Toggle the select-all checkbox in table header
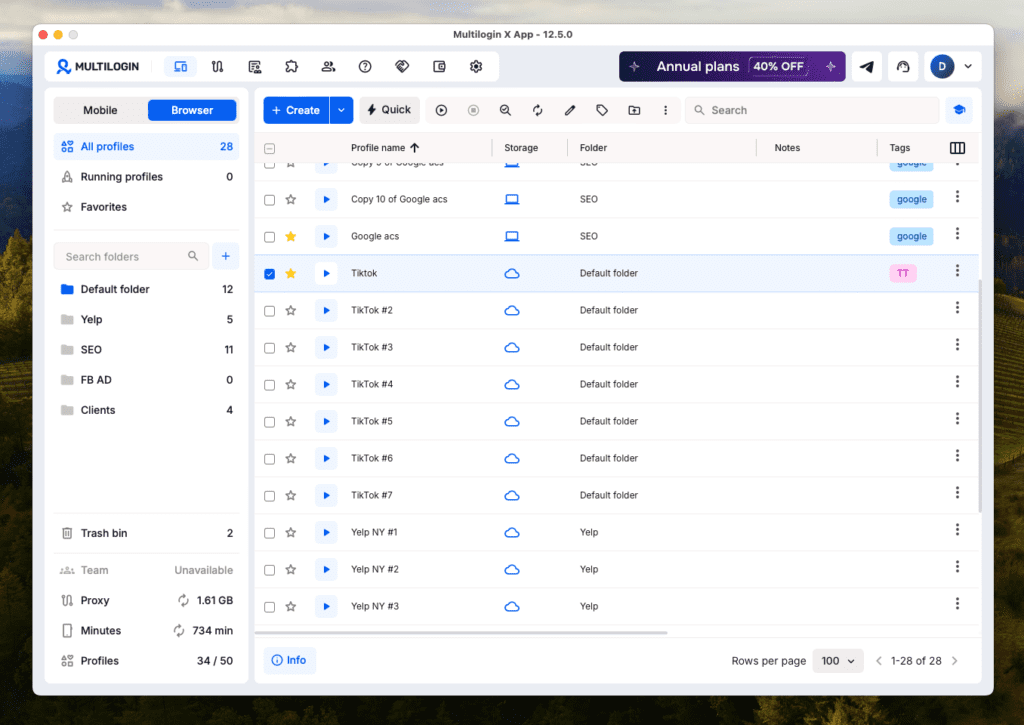 pos(270,148)
